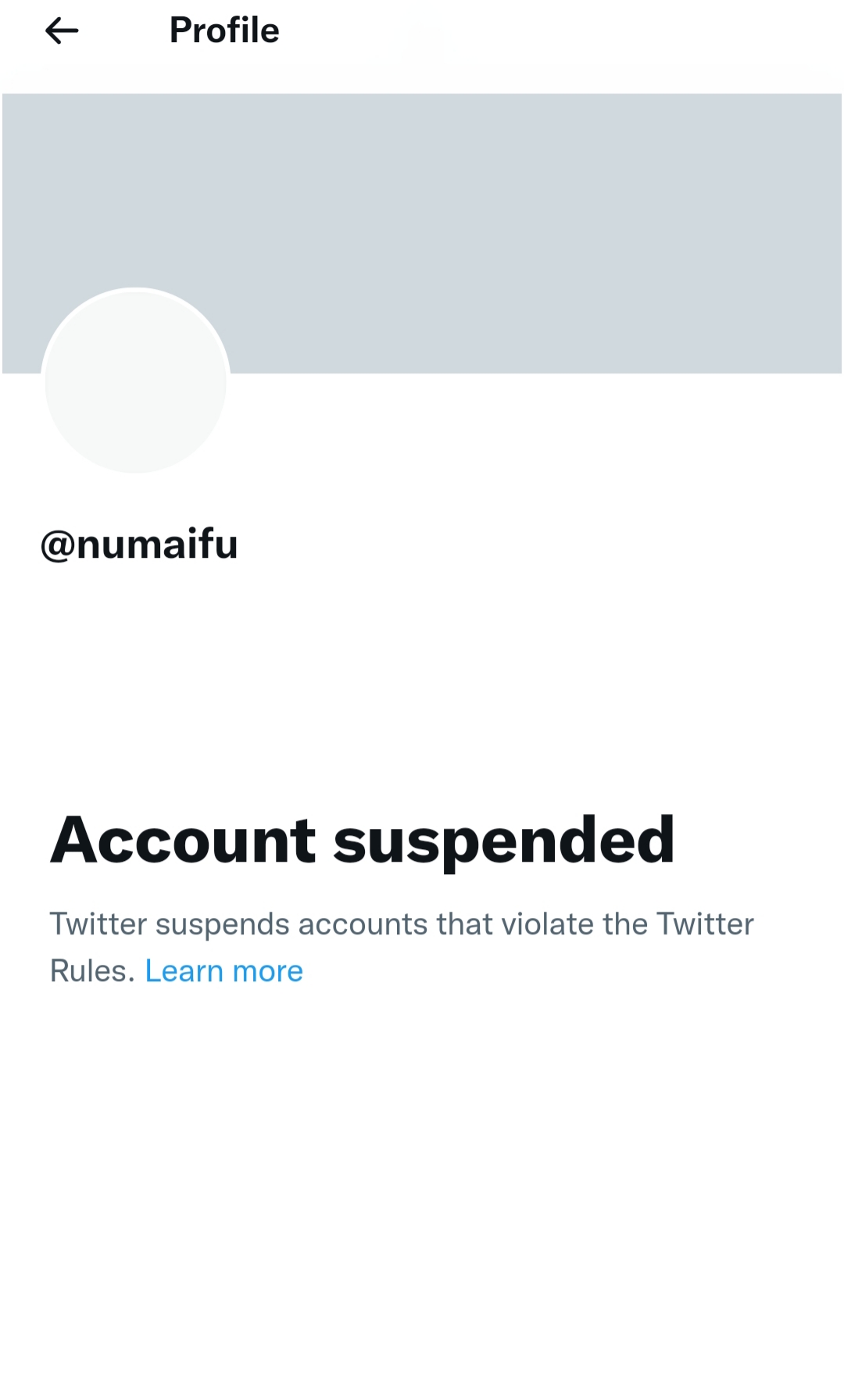Go back using the left arrow
This screenshot has height=1400, width=844.
click(62, 31)
